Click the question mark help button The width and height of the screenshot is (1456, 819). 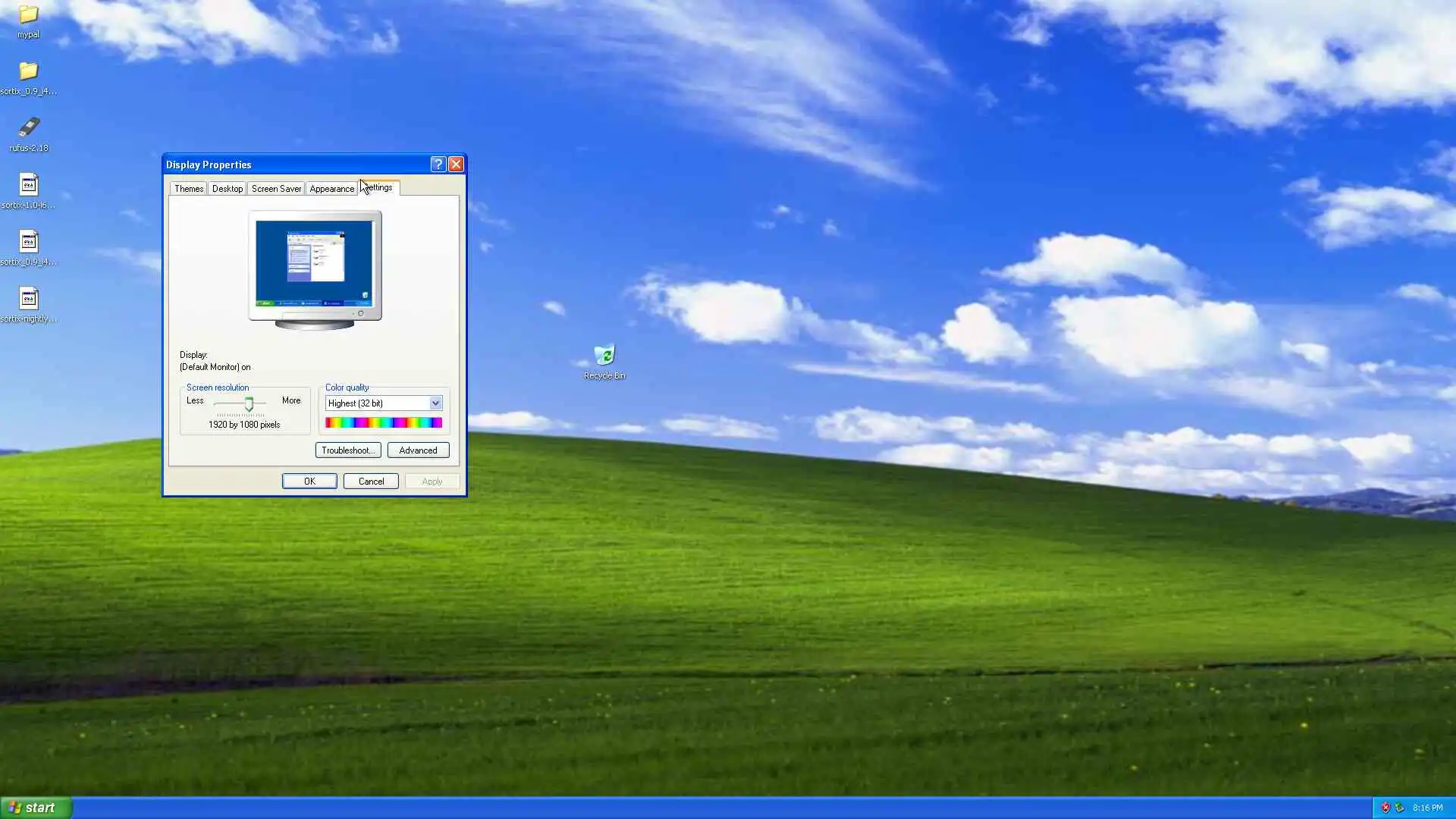(438, 165)
